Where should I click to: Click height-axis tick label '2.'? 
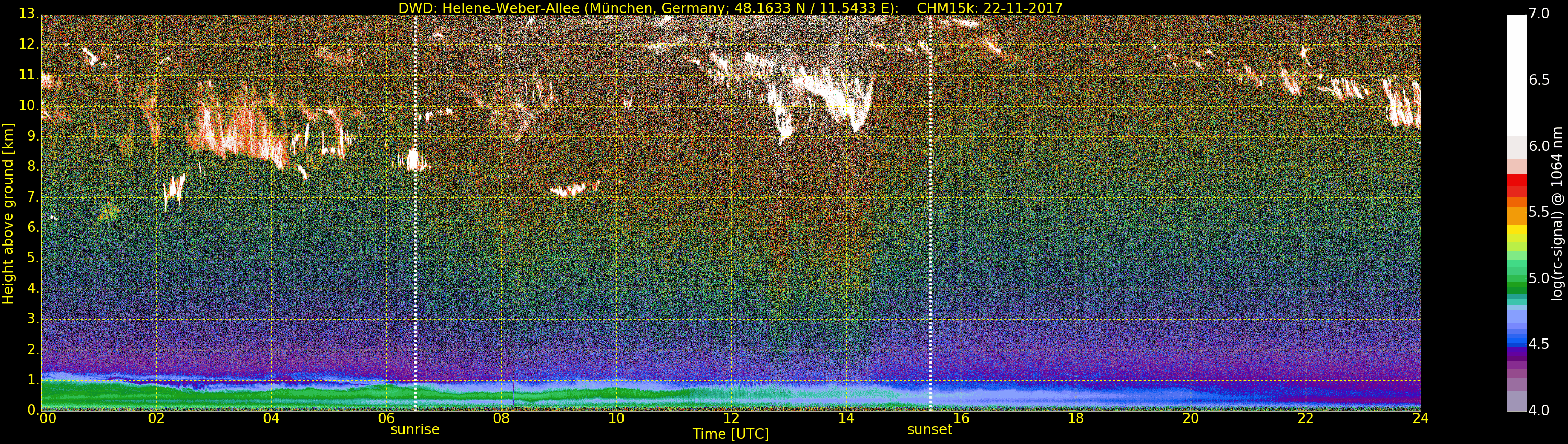(33, 349)
